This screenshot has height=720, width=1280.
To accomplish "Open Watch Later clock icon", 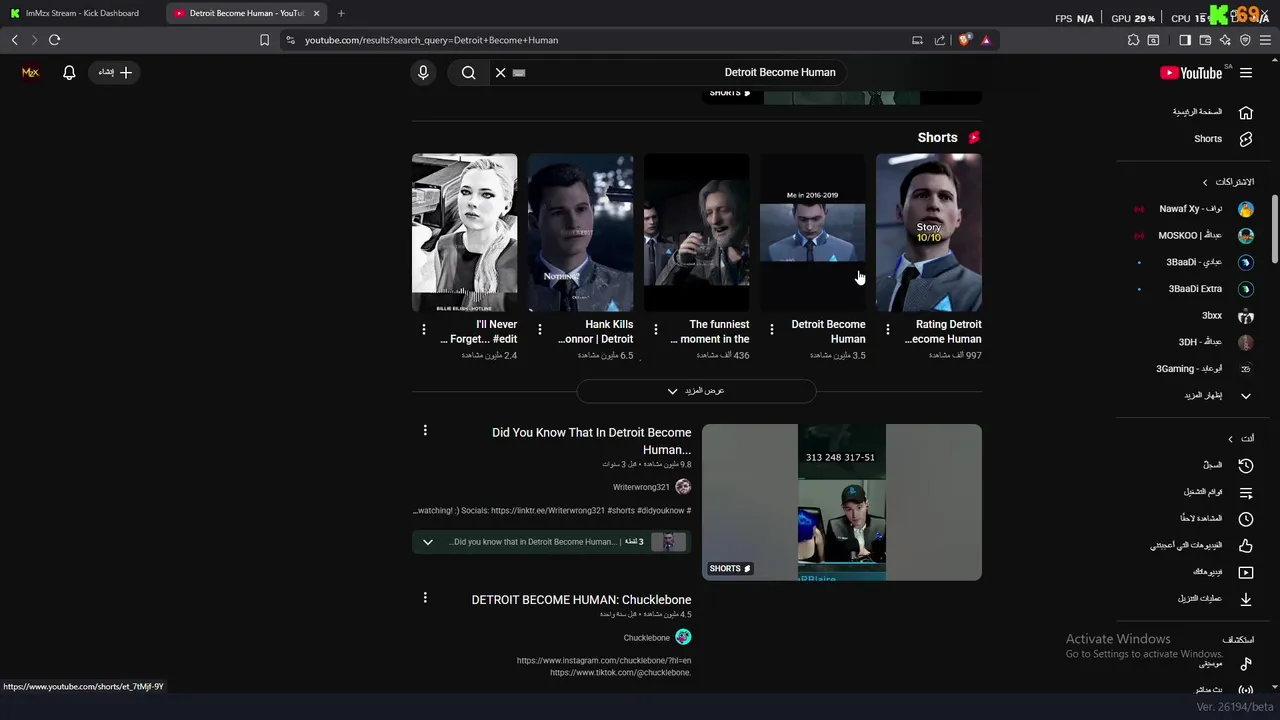I will click(1246, 519).
